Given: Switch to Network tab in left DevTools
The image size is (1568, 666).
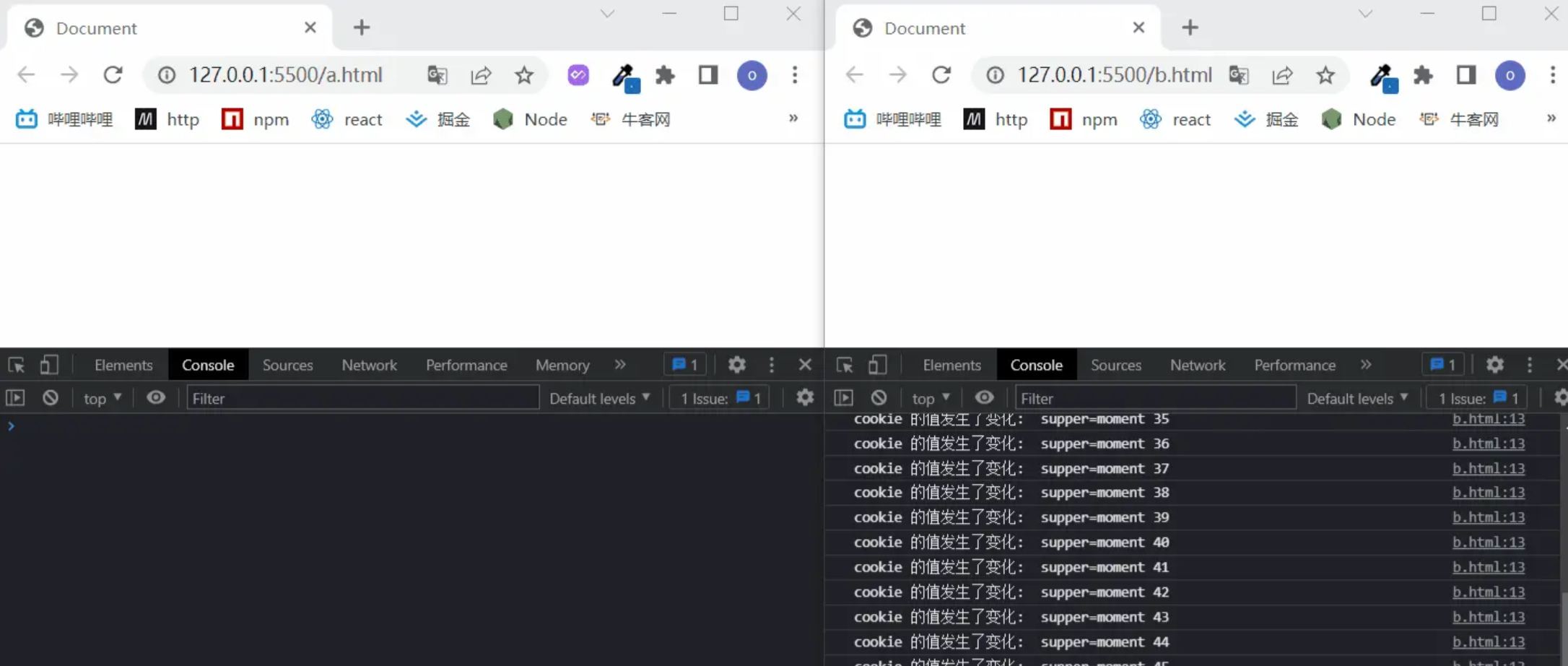Looking at the screenshot, I should click(x=369, y=366).
